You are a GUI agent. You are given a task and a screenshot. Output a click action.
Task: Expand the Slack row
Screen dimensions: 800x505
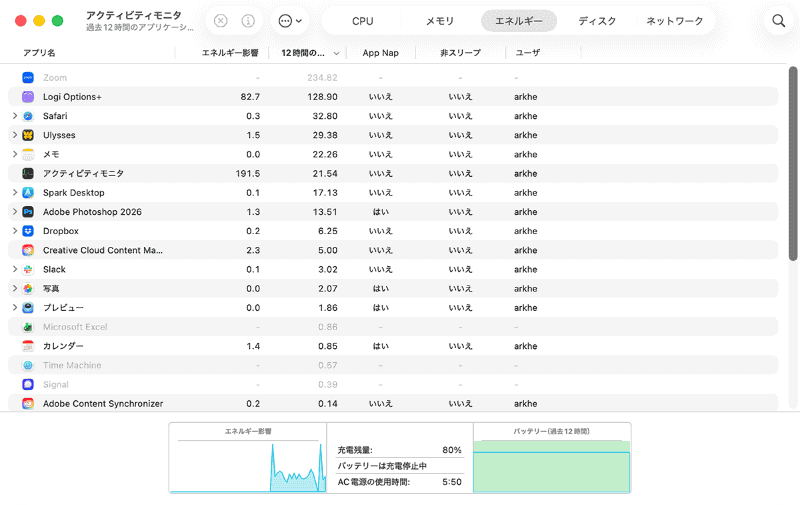(15, 269)
